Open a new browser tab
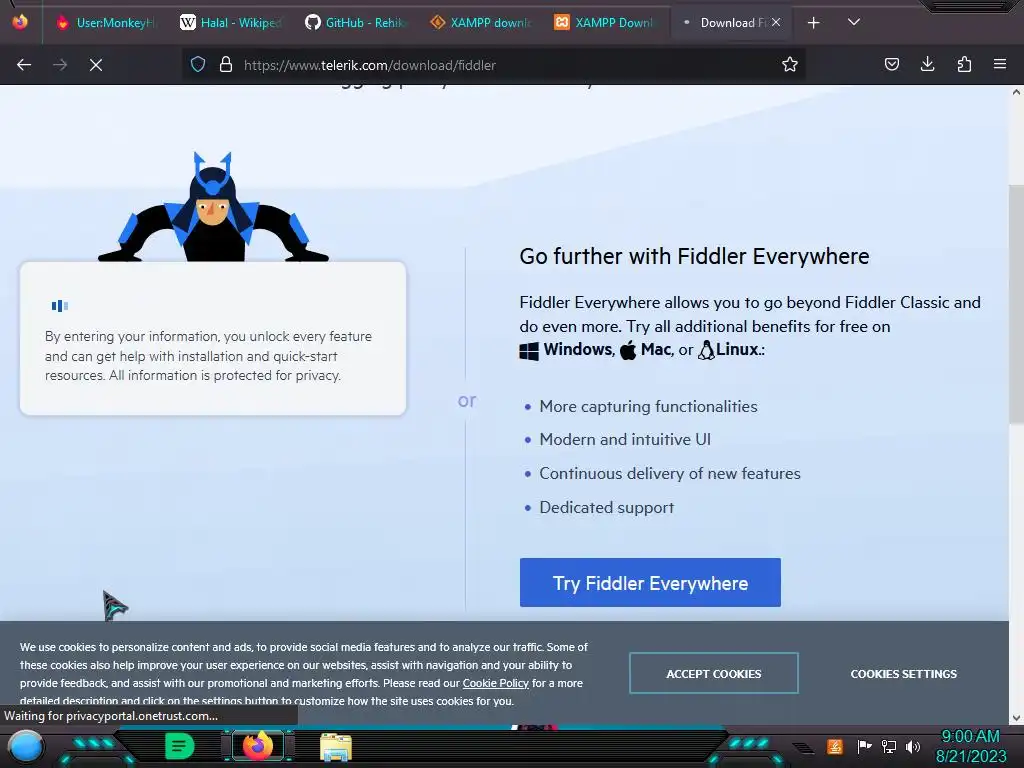This screenshot has width=1024, height=768. 814,23
